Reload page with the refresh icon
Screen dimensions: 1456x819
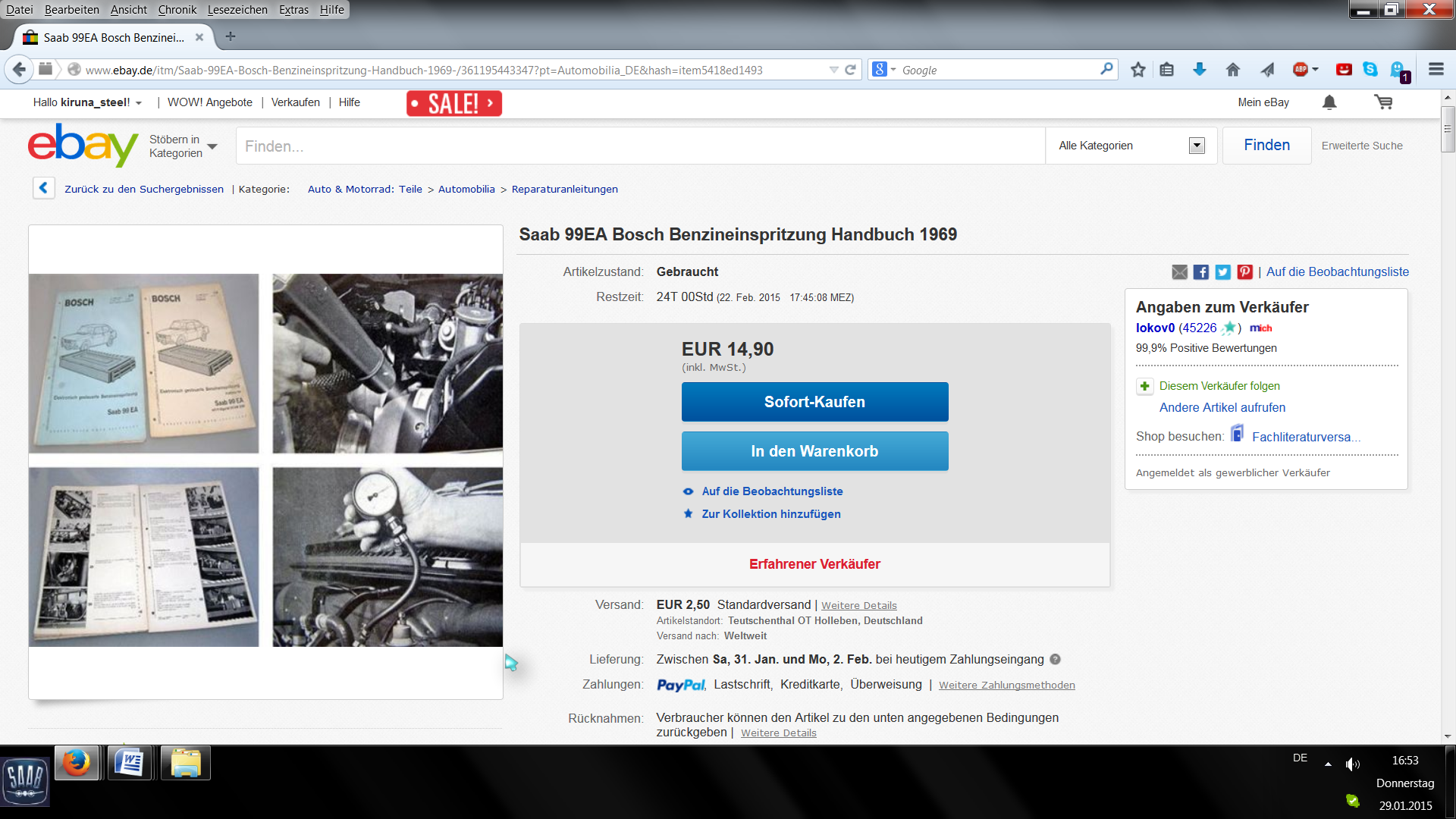pos(850,70)
